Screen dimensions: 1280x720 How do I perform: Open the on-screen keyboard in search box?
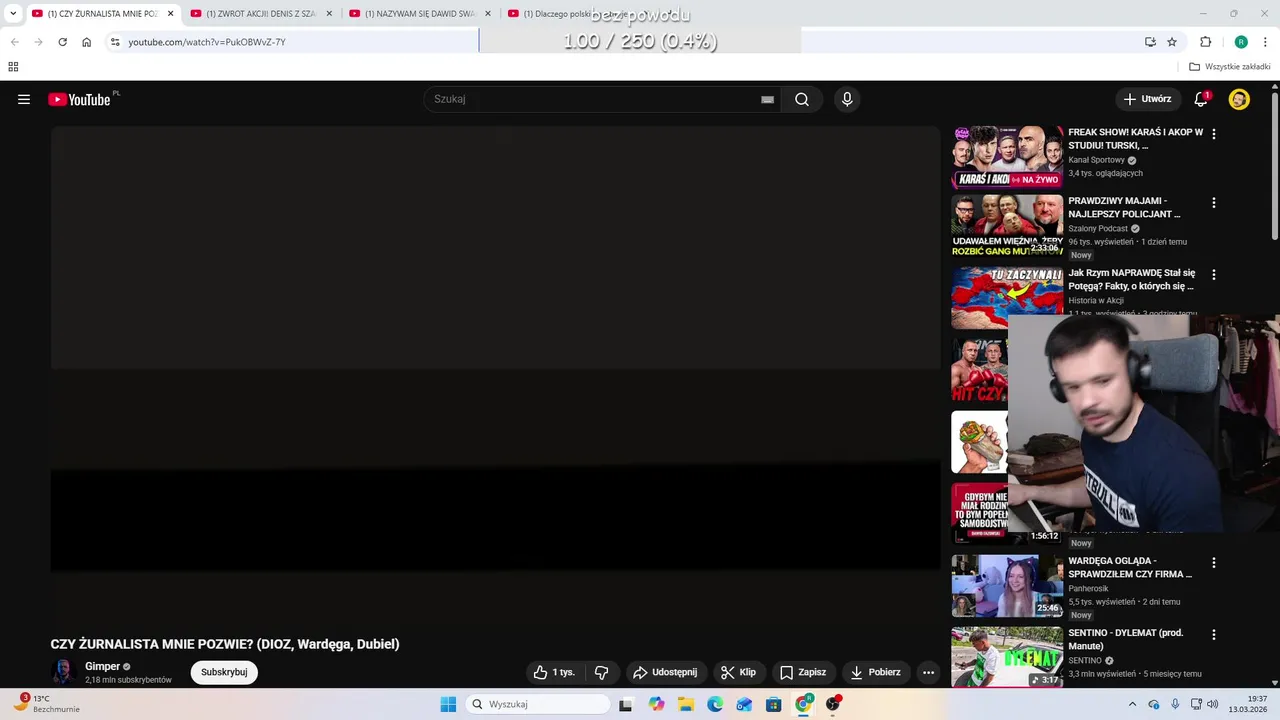[x=767, y=99]
